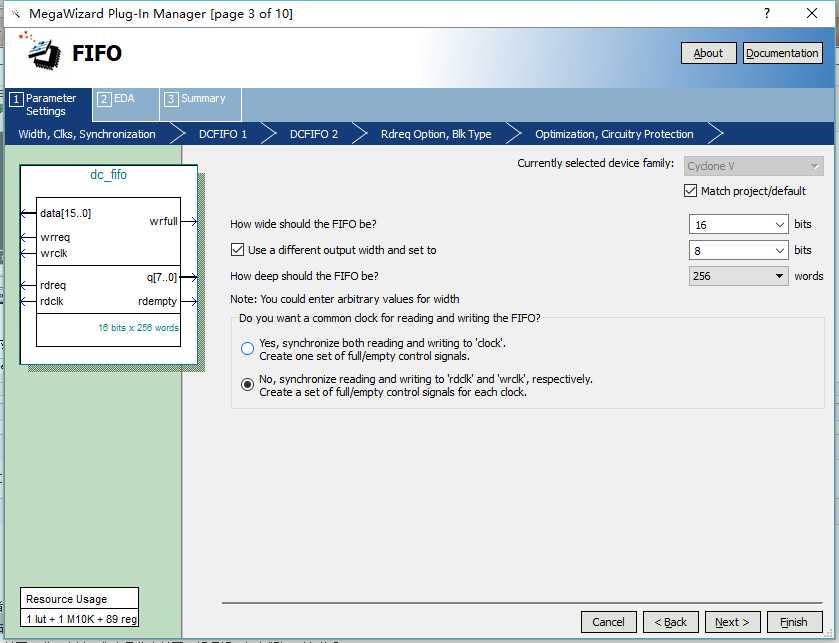
Task: Open the About dialog
Action: 708,53
